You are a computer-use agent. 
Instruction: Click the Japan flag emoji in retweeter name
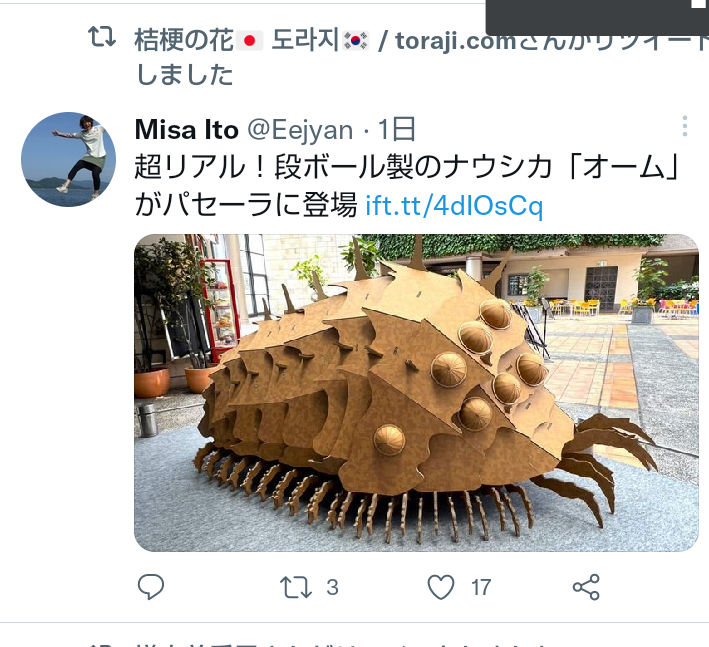click(249, 41)
